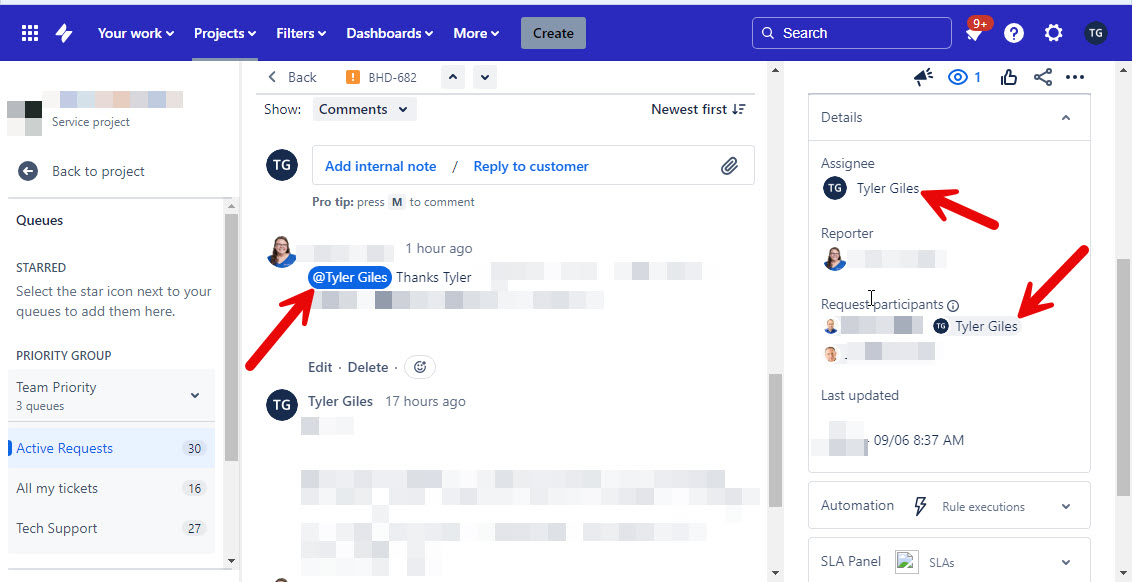Open the All my tickets queue
The image size is (1132, 582).
[x=111, y=488]
